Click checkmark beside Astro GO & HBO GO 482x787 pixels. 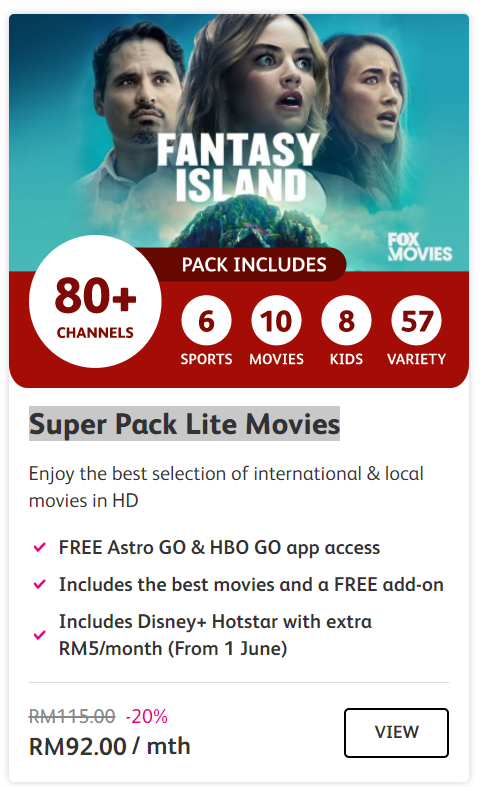(x=39, y=547)
